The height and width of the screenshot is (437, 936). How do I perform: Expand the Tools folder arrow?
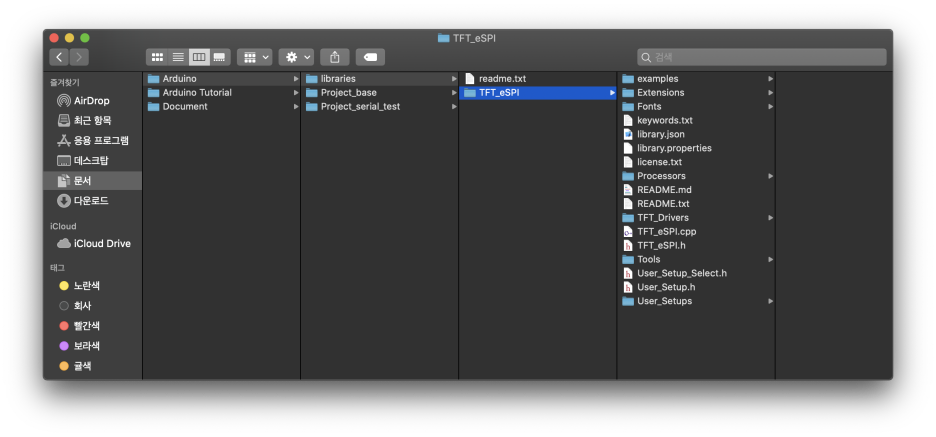coord(771,259)
